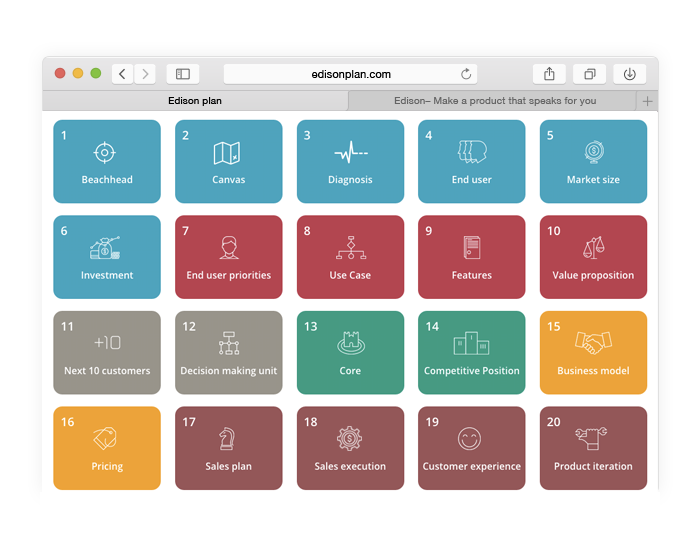The width and height of the screenshot is (700, 550).
Task: Select the Business model handshake icon
Action: click(x=593, y=343)
